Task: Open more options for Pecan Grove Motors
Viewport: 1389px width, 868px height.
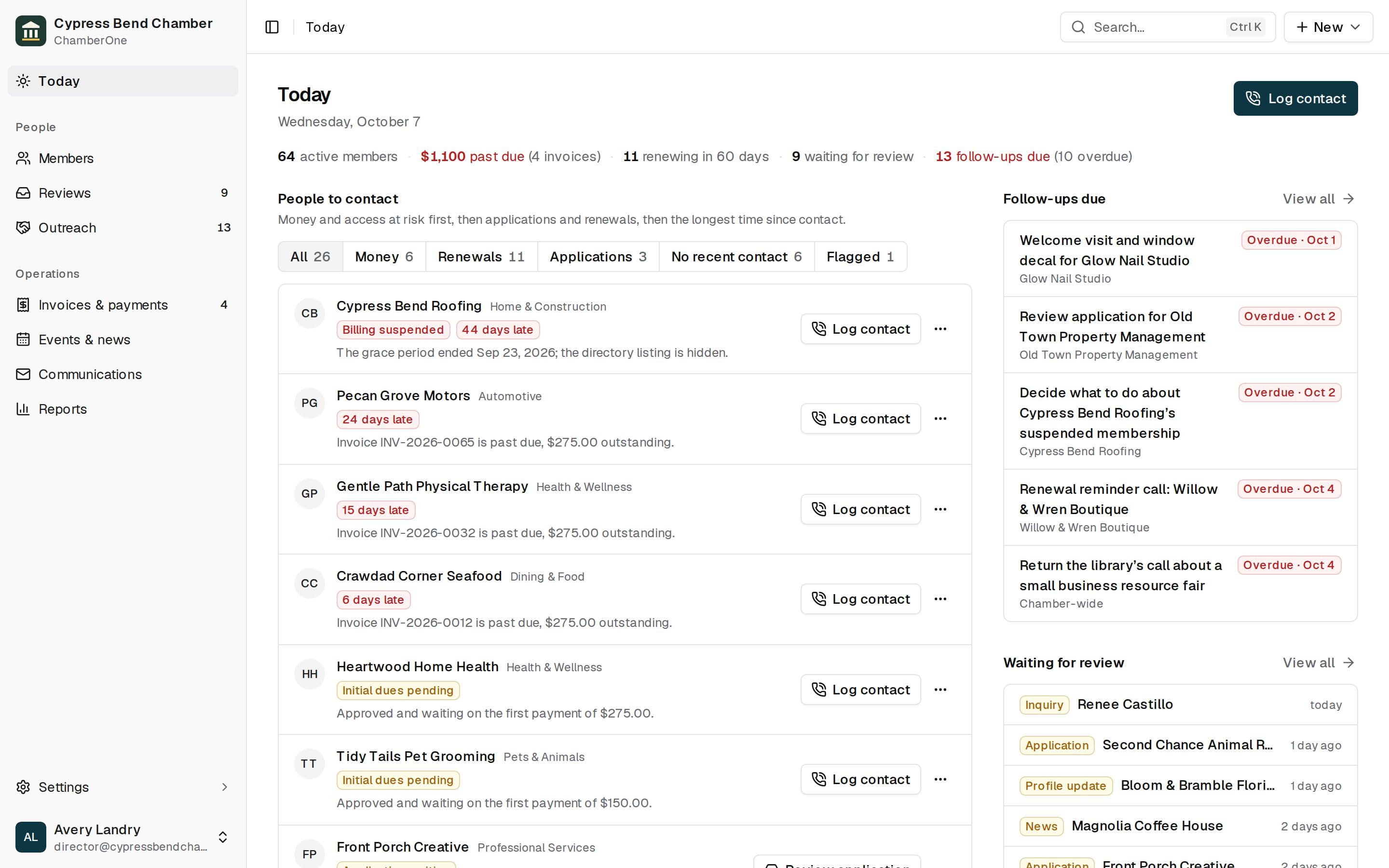Action: tap(940, 419)
